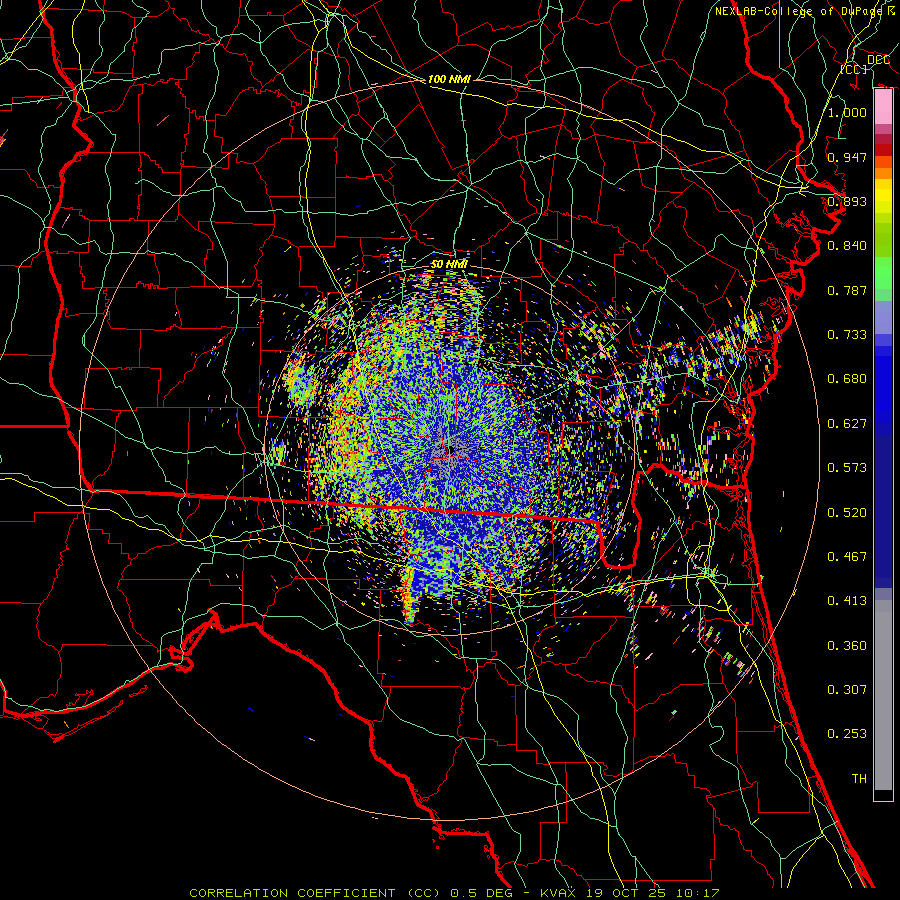The height and width of the screenshot is (900, 900).
Task: Click the 100 NMI range ring label
Action: (449, 79)
